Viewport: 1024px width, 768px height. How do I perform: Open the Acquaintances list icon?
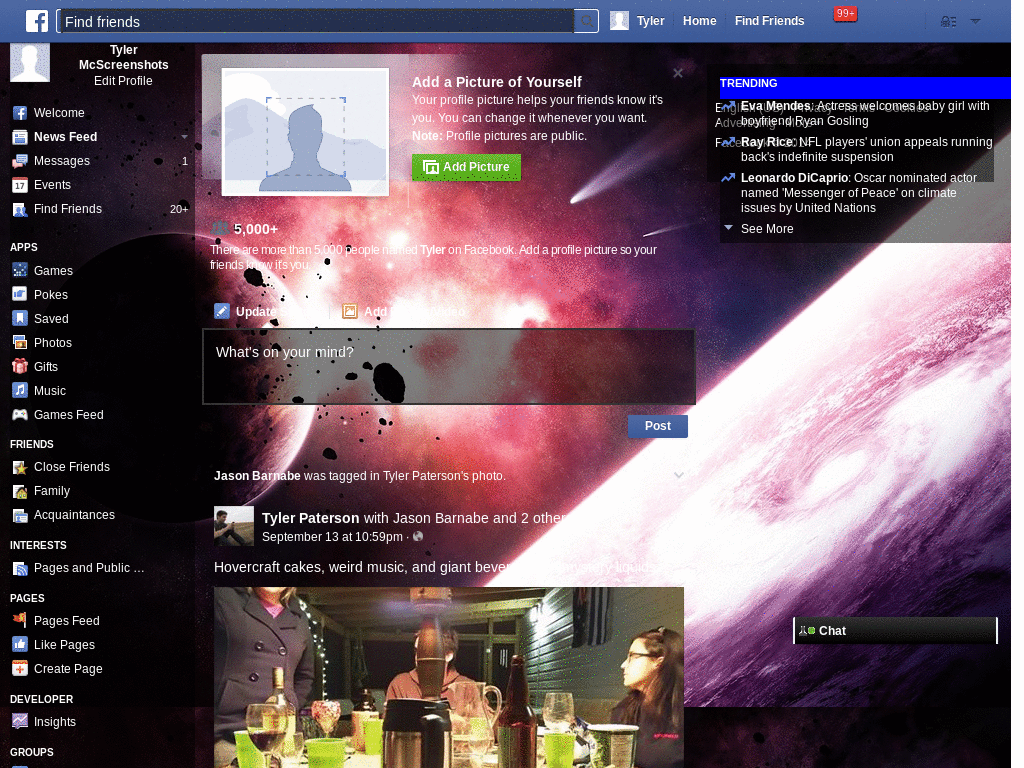coord(20,515)
